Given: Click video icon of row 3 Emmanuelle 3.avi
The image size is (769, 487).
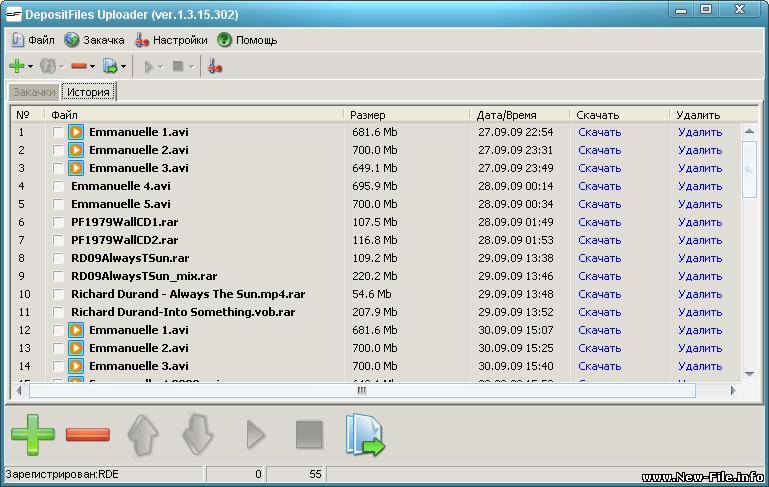Looking at the screenshot, I should [76, 168].
